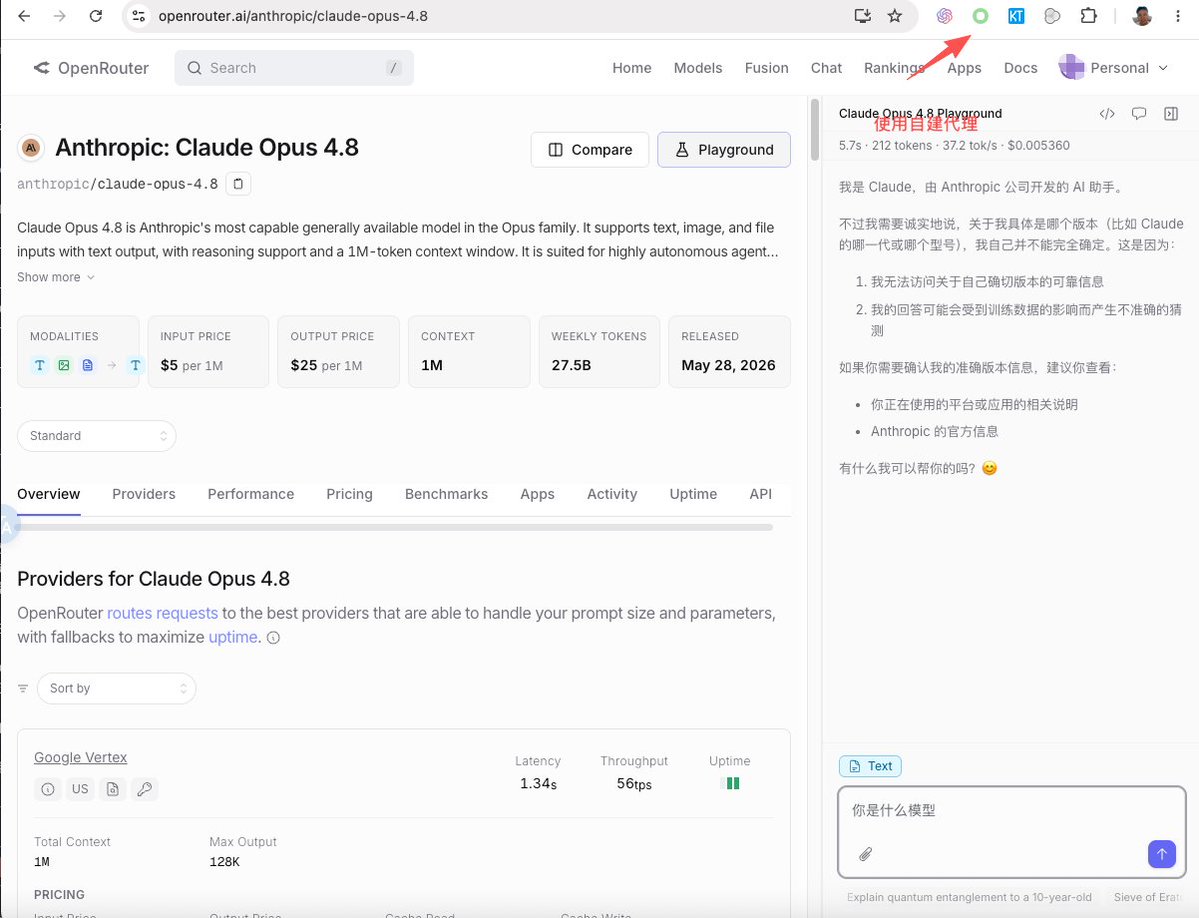This screenshot has height=918, width=1199.
Task: Open the Personal account dropdown
Action: [x=1113, y=67]
